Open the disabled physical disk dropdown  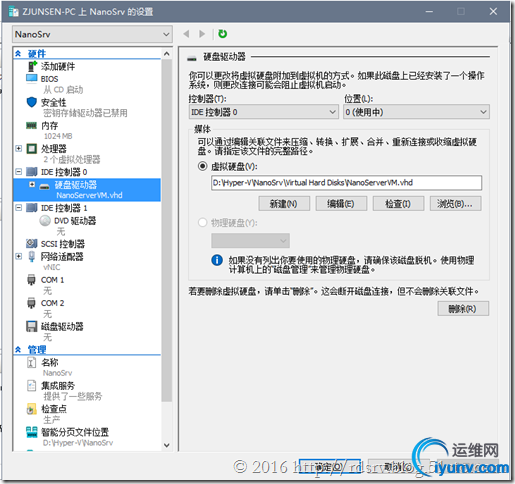(x=250, y=240)
